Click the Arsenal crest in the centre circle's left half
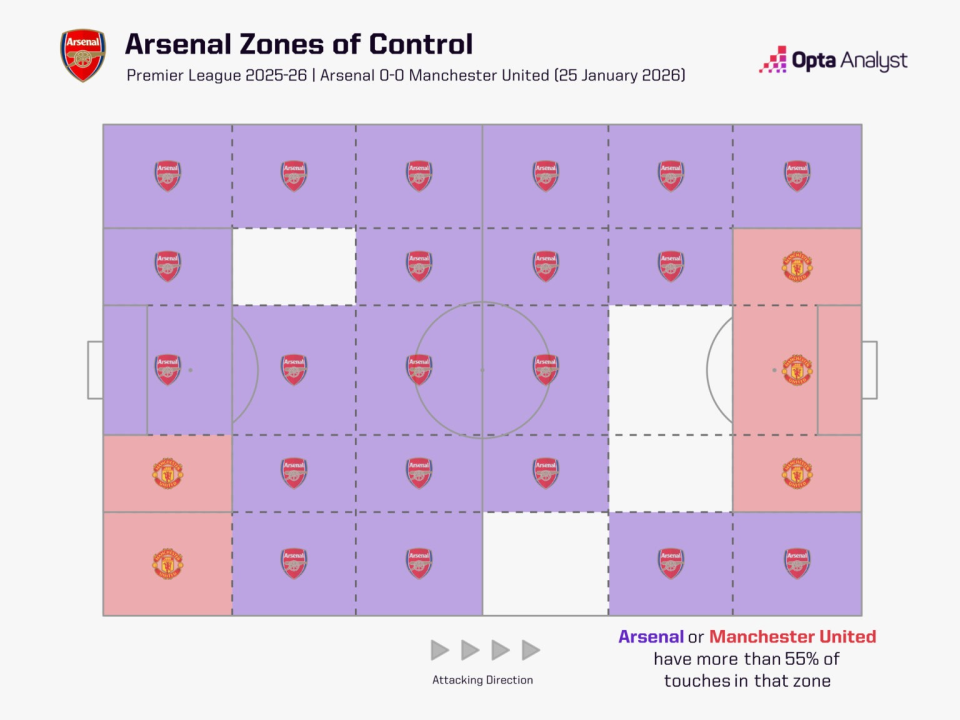This screenshot has width=960, height=720. point(419,370)
